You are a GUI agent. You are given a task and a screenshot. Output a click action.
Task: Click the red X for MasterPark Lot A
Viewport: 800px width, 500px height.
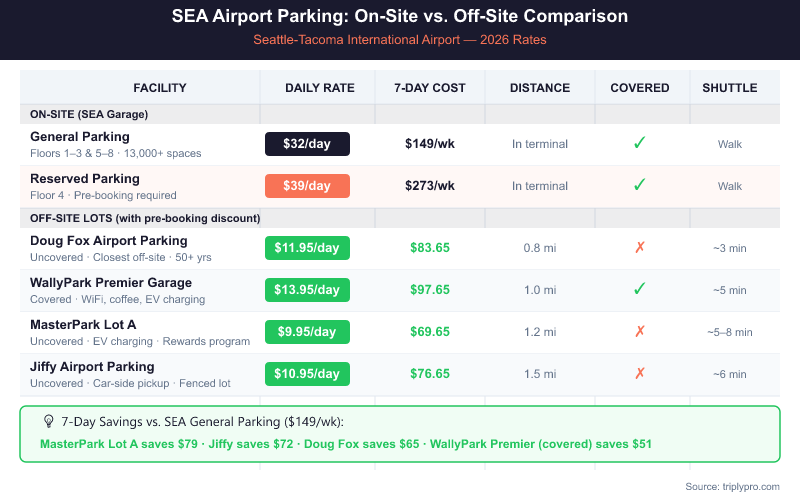[x=640, y=331]
